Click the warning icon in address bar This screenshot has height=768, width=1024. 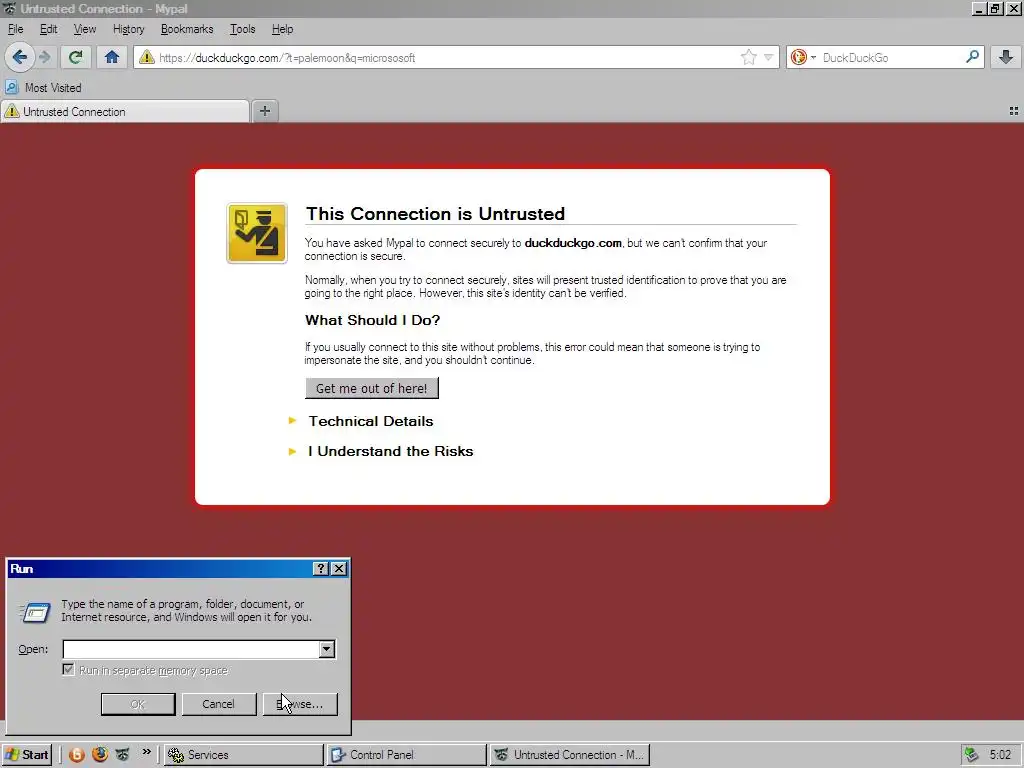point(147,57)
